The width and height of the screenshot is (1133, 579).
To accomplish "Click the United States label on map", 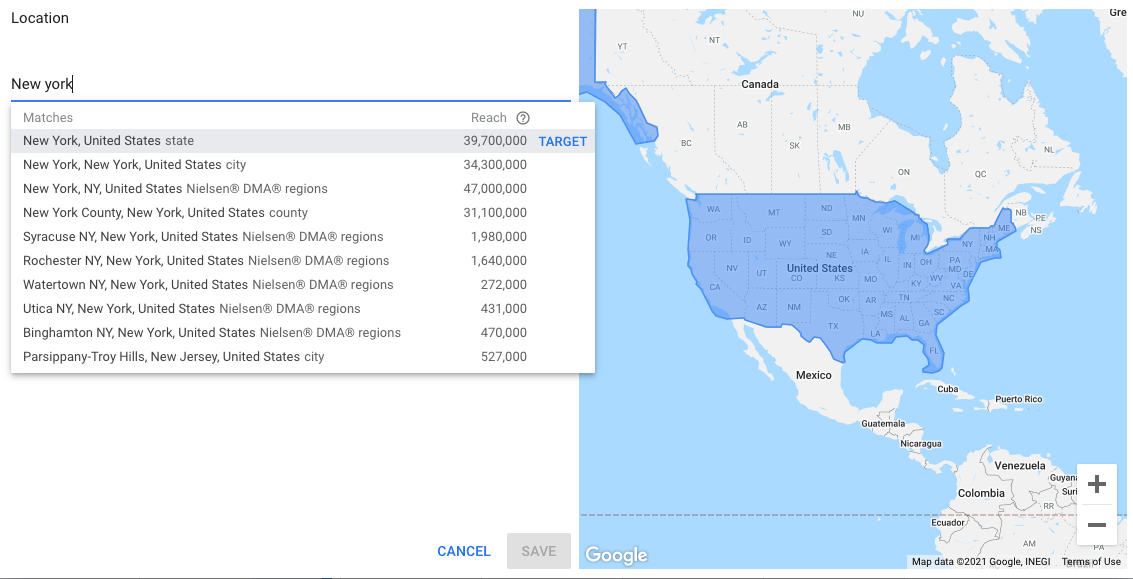I will tap(819, 268).
